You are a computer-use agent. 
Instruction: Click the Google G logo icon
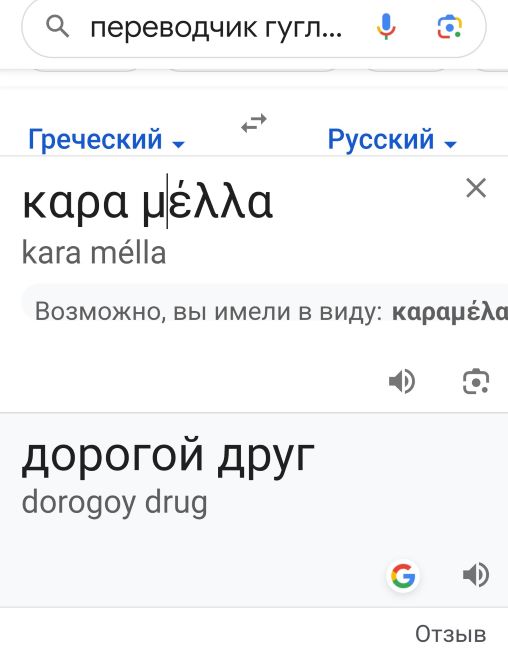403,575
